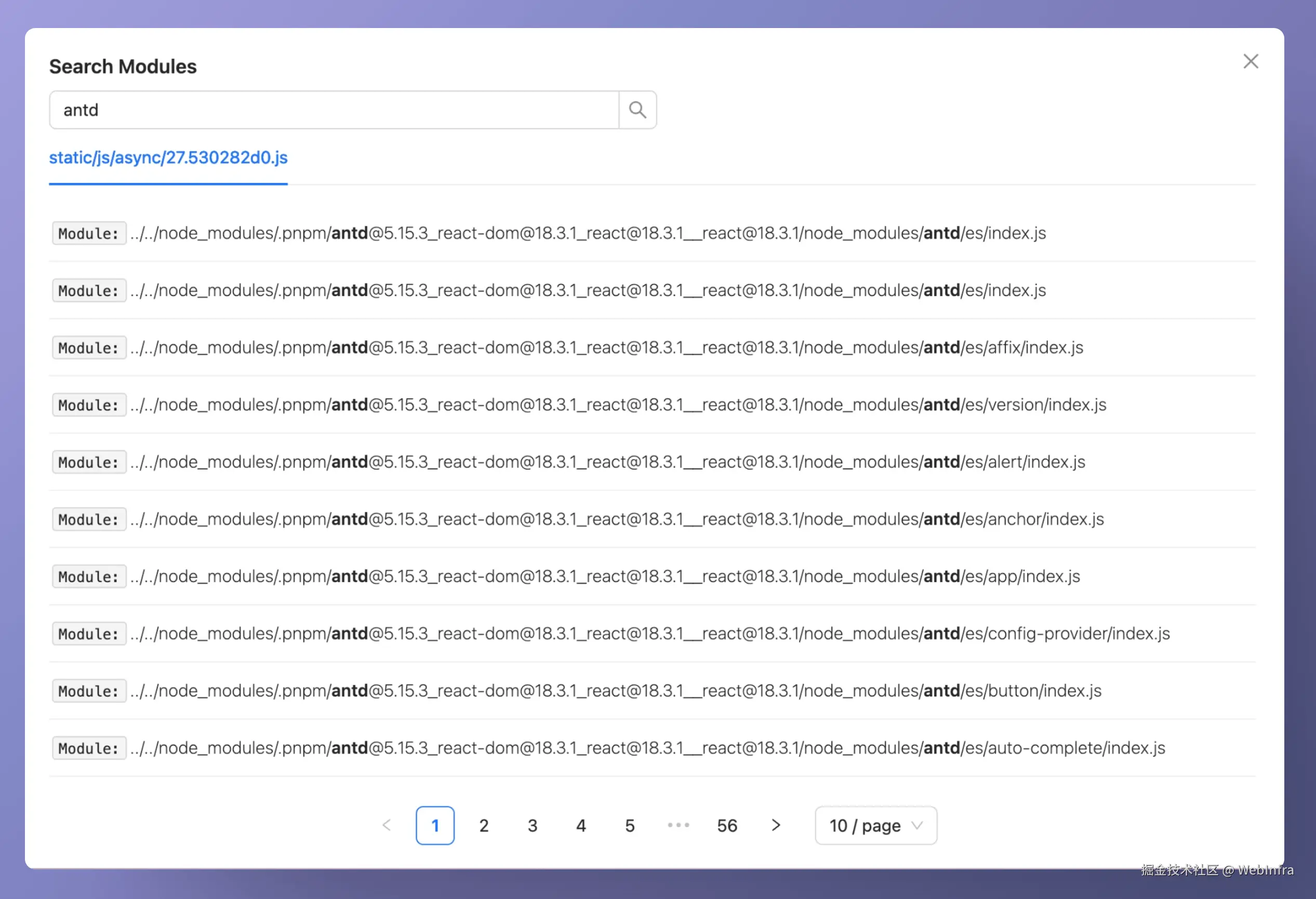The height and width of the screenshot is (899, 1316).
Task: Click the search modules input field
Action: pyautogui.click(x=334, y=110)
